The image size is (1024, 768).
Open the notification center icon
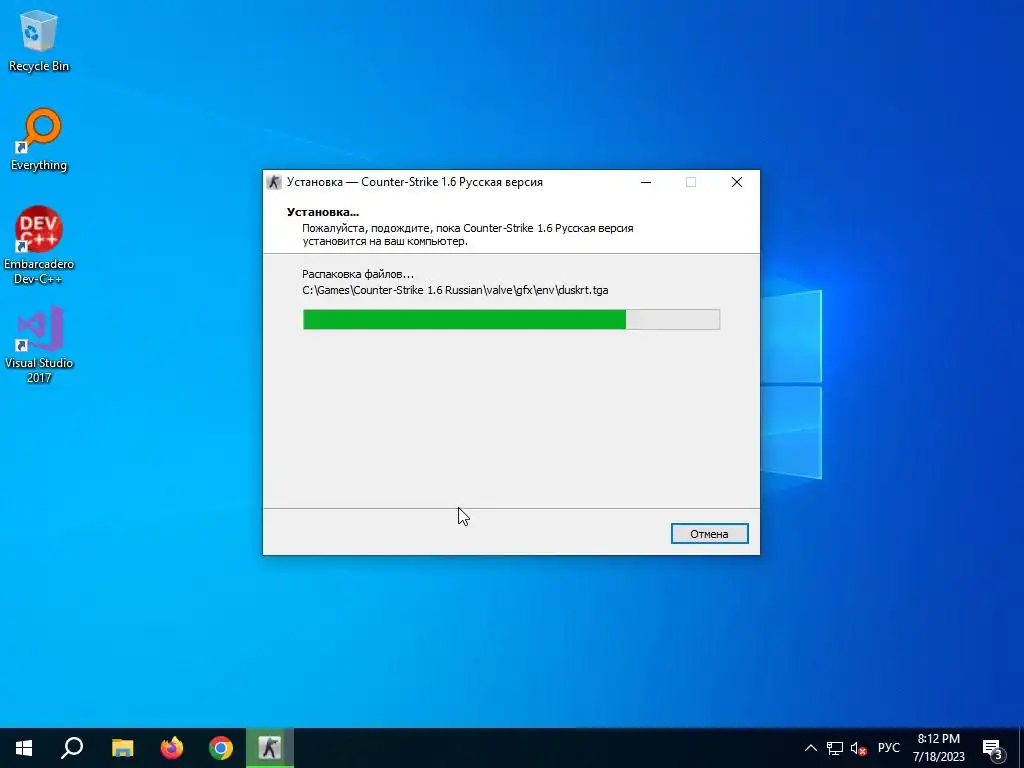[993, 748]
